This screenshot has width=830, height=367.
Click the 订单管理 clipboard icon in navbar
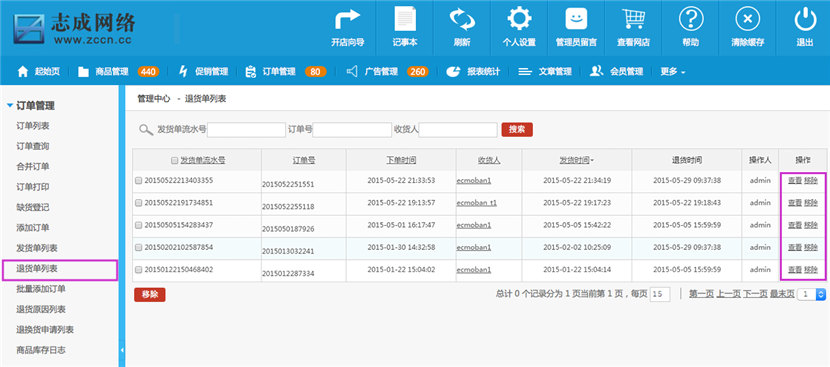250,71
